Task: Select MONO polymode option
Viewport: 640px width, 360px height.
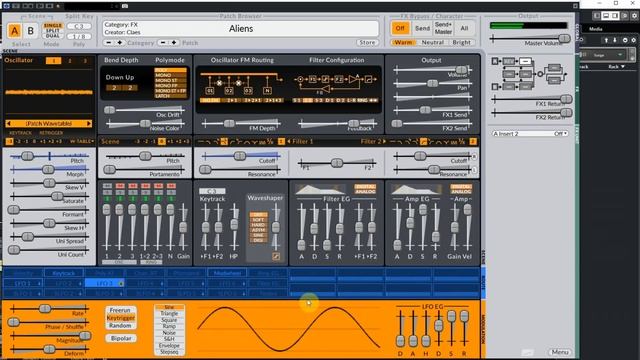Action: pos(171,75)
